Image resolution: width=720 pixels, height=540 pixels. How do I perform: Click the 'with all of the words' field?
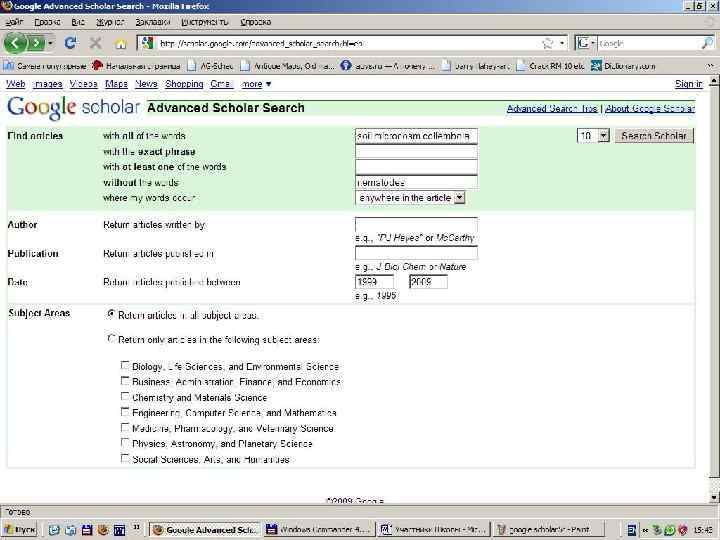click(x=416, y=136)
